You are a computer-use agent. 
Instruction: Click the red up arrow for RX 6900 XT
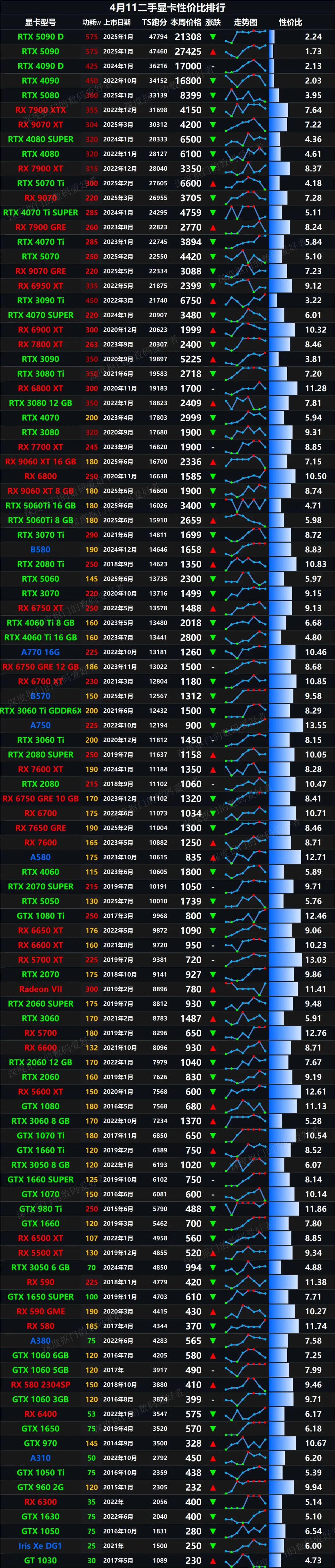[213, 330]
